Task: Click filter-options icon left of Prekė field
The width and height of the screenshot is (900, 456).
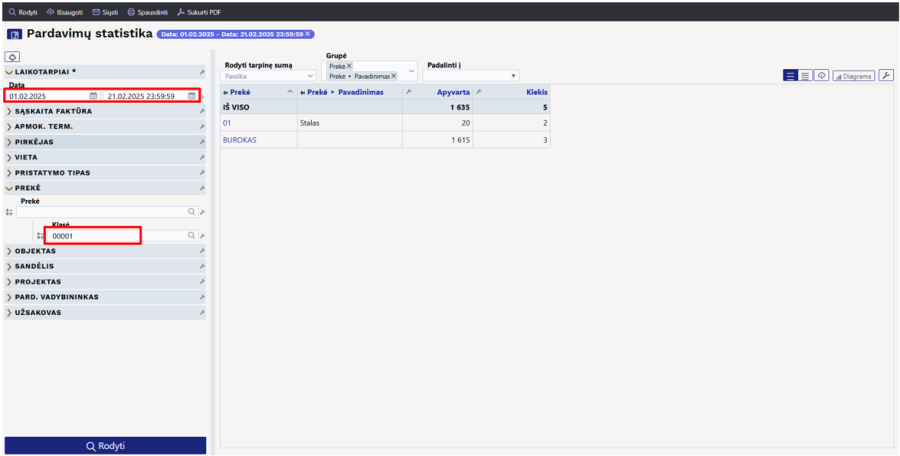Action: pos(9,212)
